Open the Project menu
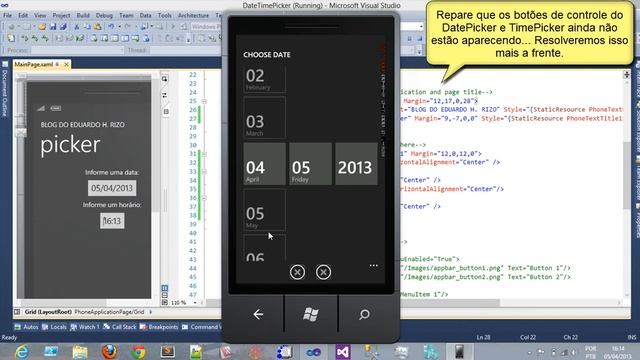 click(61, 16)
